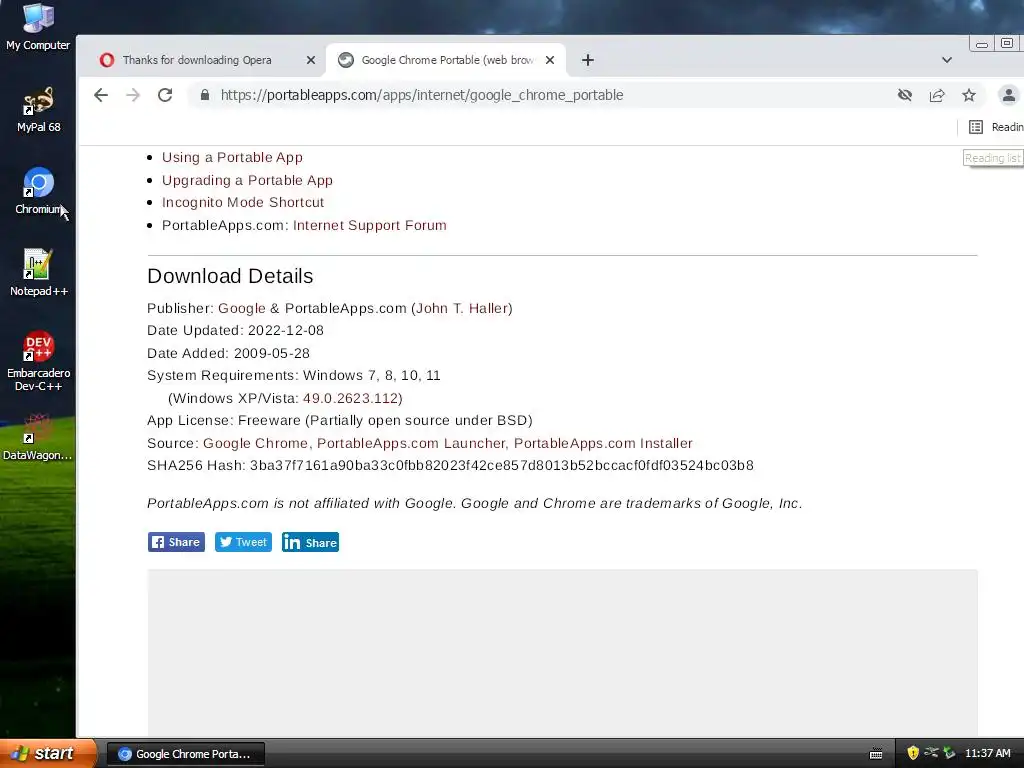Select the My Computer desktop icon

coord(38,27)
